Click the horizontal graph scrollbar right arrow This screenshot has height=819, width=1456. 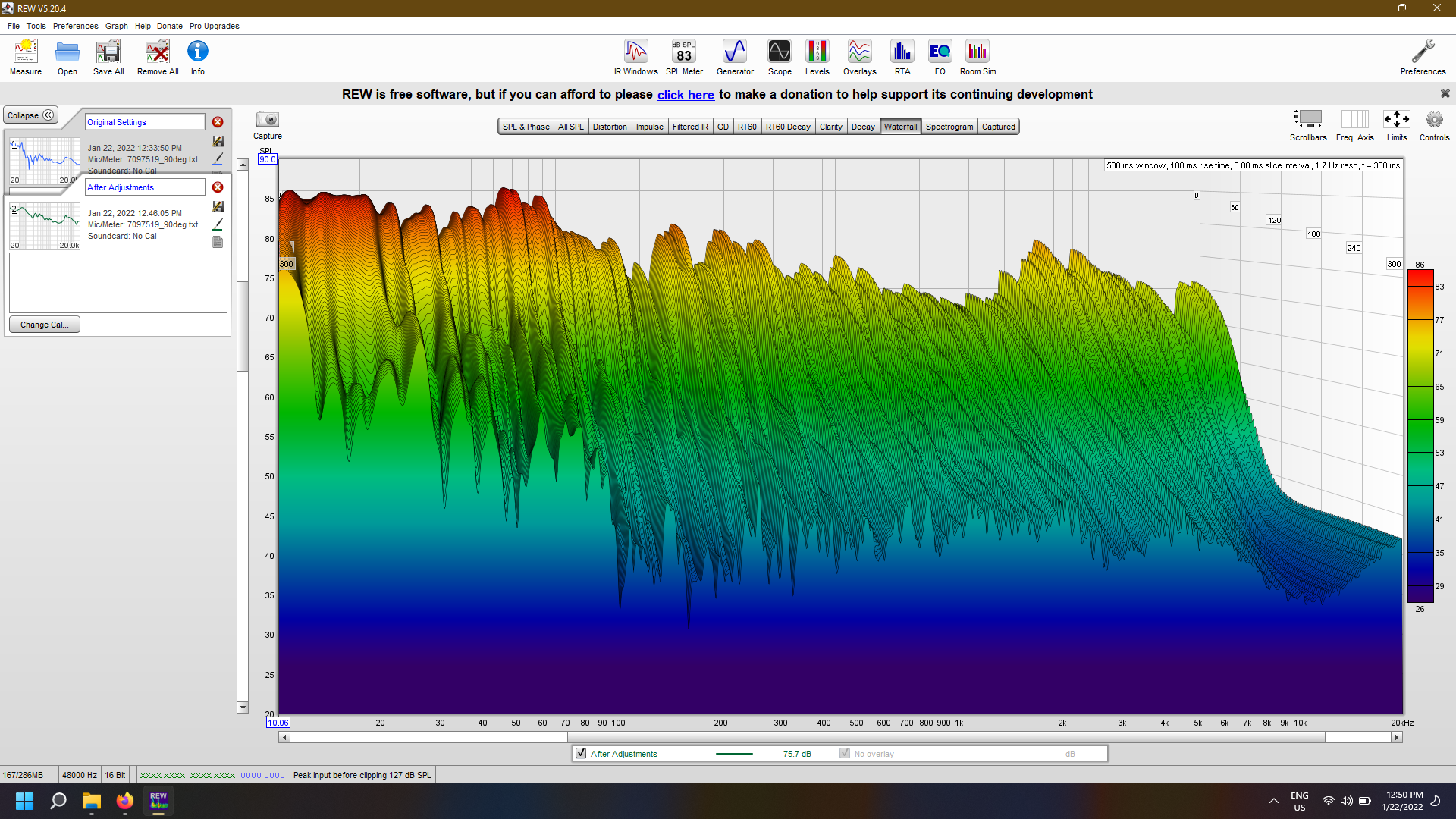tap(1396, 737)
